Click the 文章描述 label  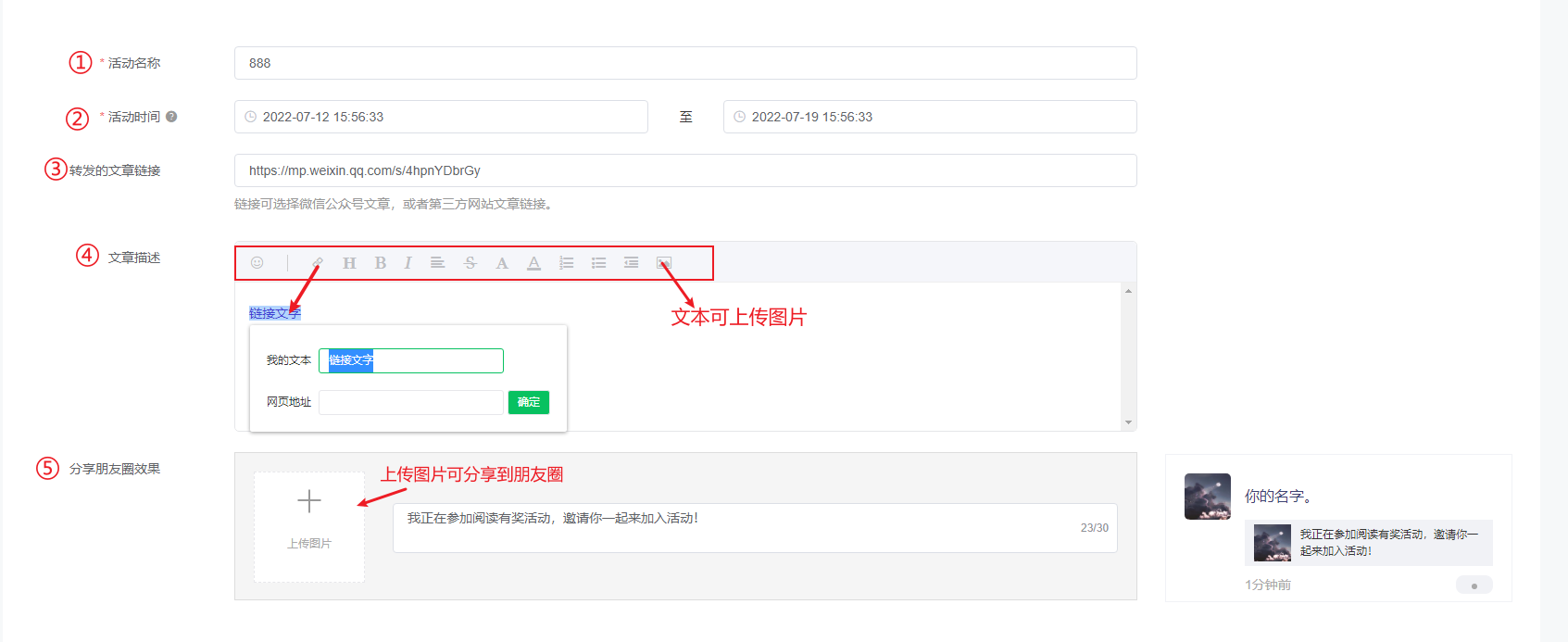tap(134, 258)
